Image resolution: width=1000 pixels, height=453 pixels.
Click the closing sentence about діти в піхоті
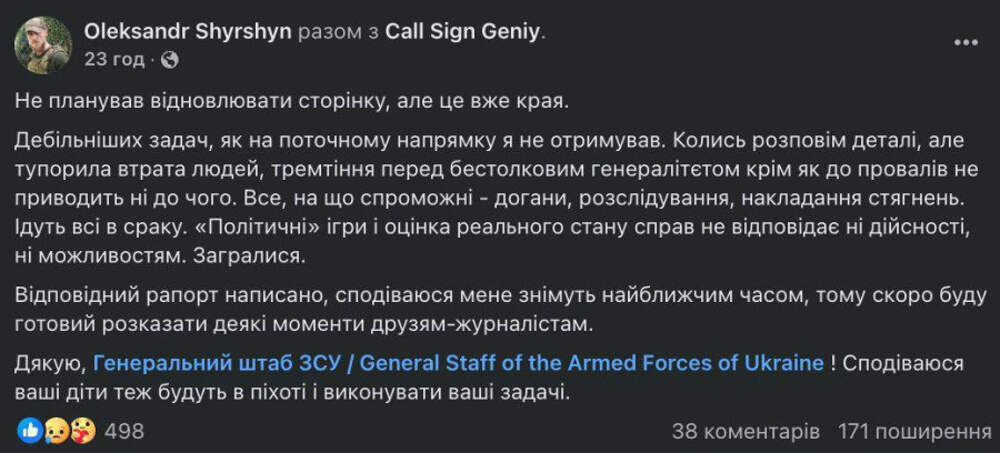(490, 378)
